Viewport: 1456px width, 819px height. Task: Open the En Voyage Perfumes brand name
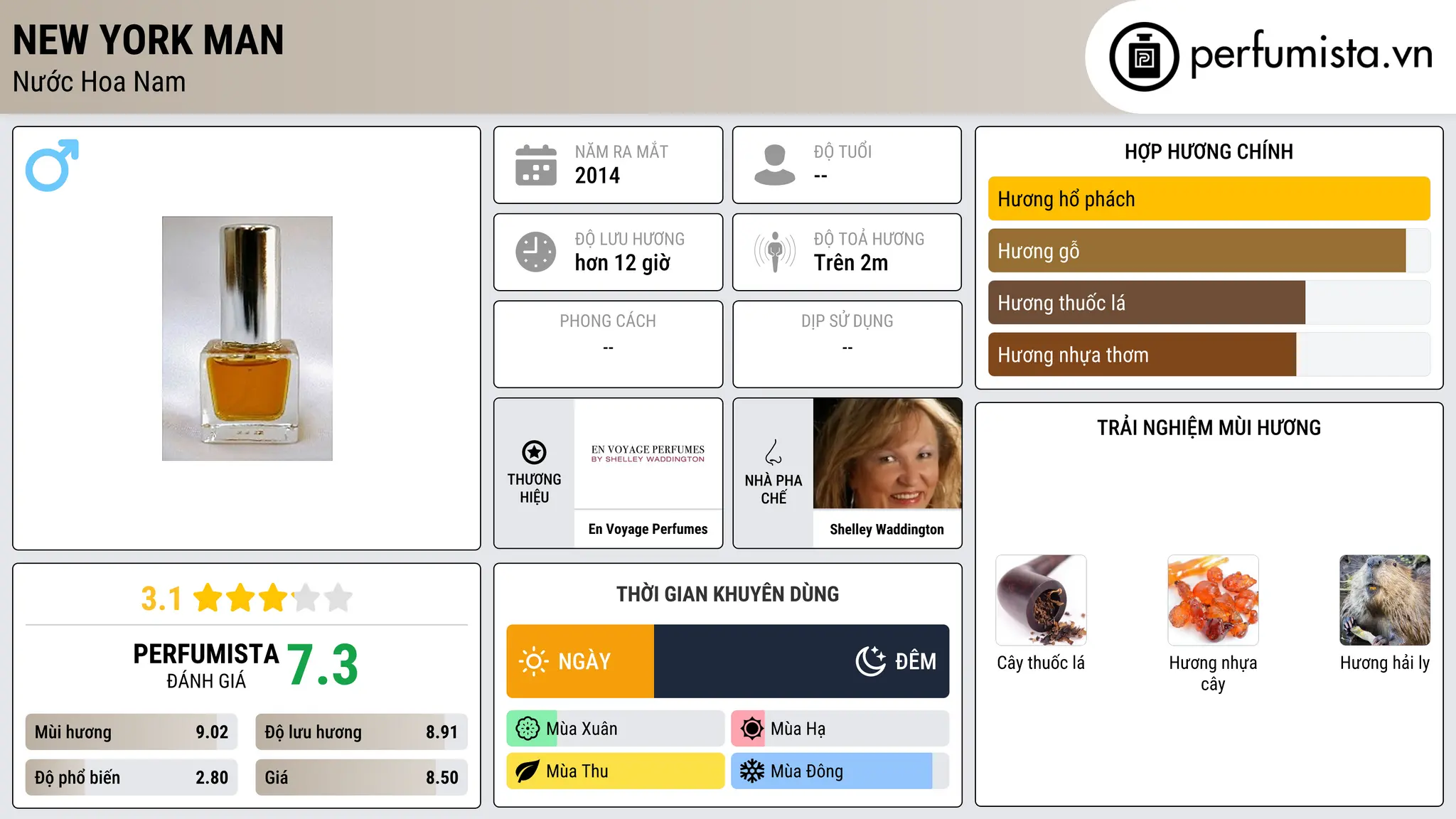pos(648,529)
